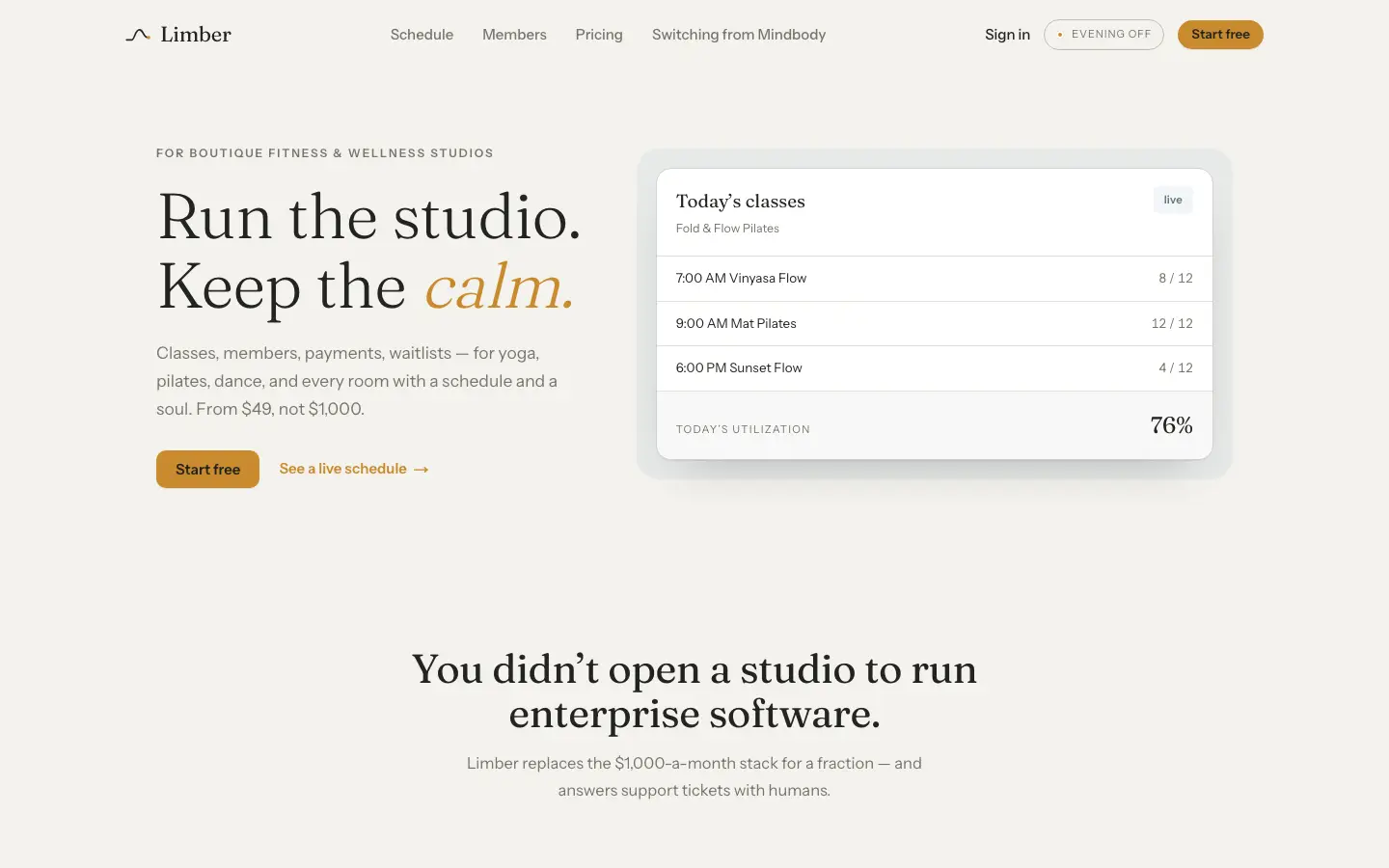
Task: Click the Limber brand name
Action: [x=196, y=35]
